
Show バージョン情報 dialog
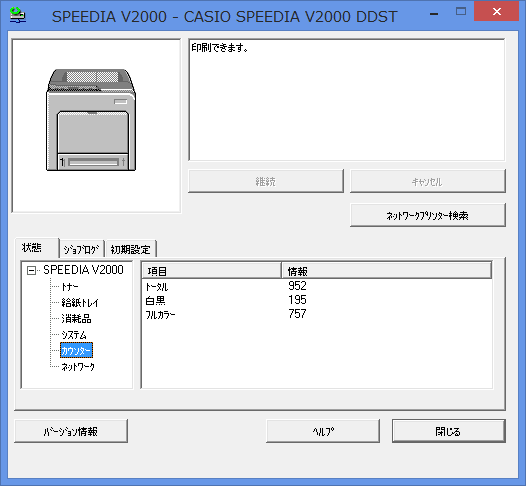(71, 431)
